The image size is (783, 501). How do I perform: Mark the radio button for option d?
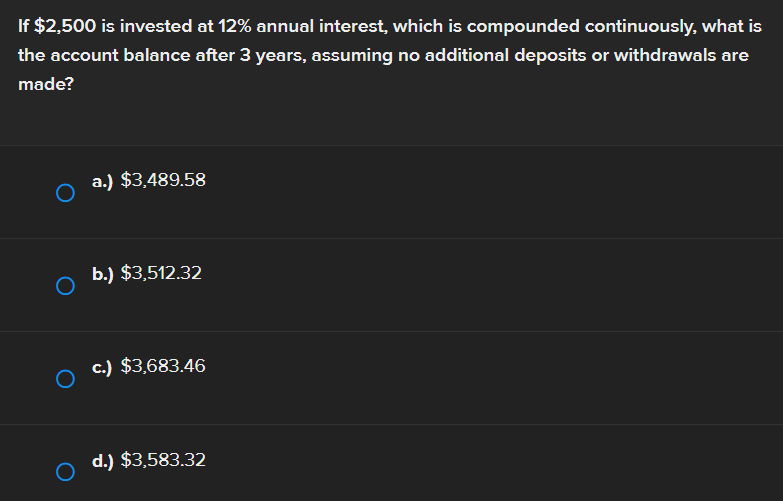[65, 471]
